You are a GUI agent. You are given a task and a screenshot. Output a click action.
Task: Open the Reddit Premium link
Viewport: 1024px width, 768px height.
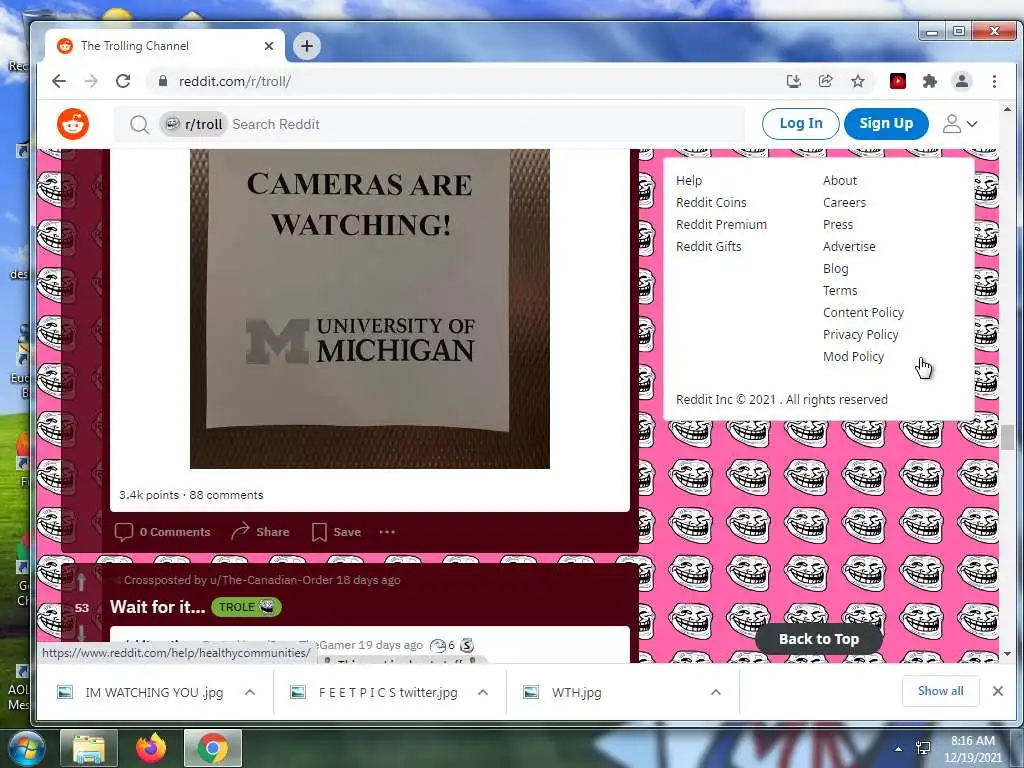pyautogui.click(x=722, y=224)
